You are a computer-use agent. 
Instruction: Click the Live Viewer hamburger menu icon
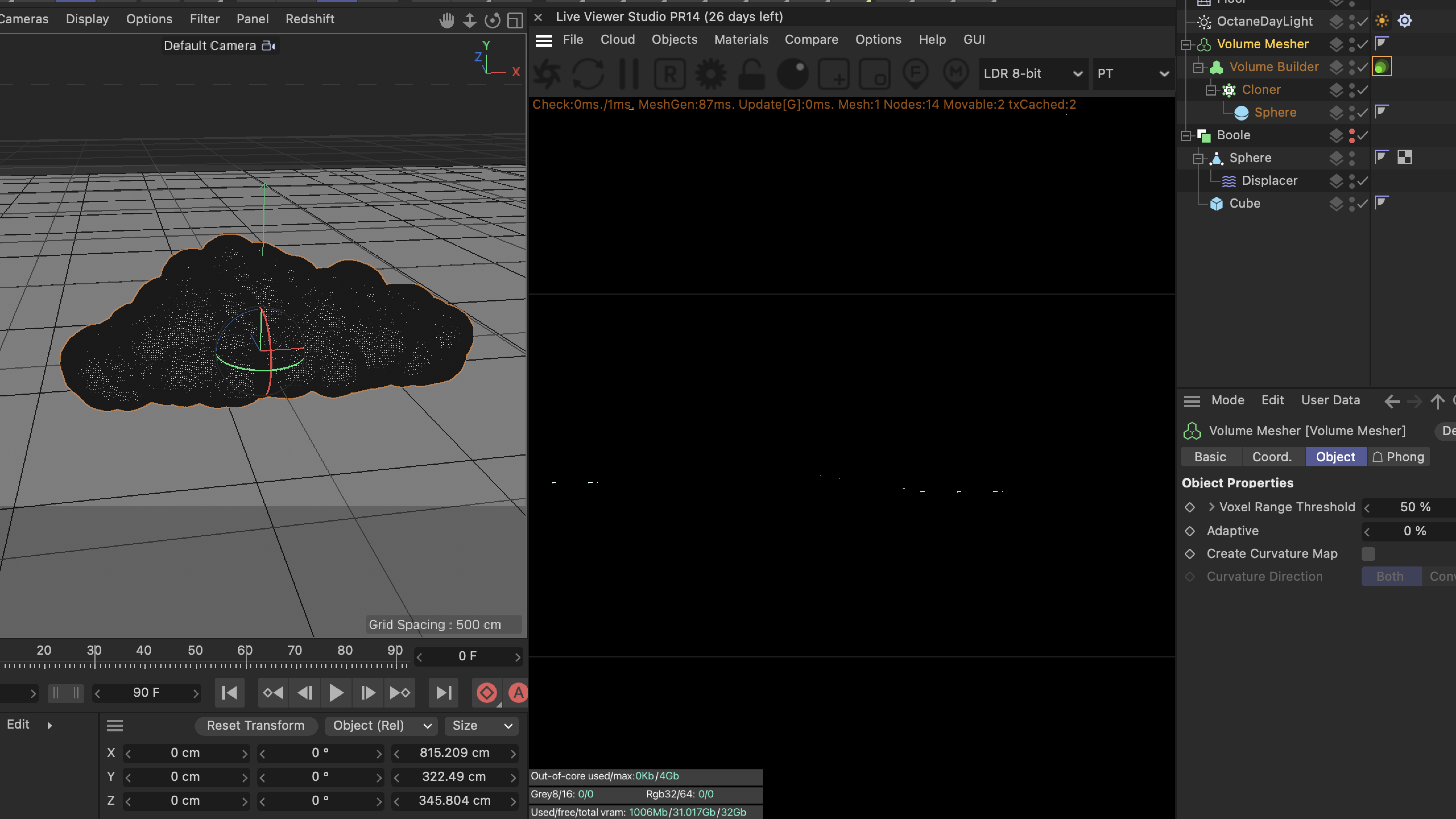[543, 40]
